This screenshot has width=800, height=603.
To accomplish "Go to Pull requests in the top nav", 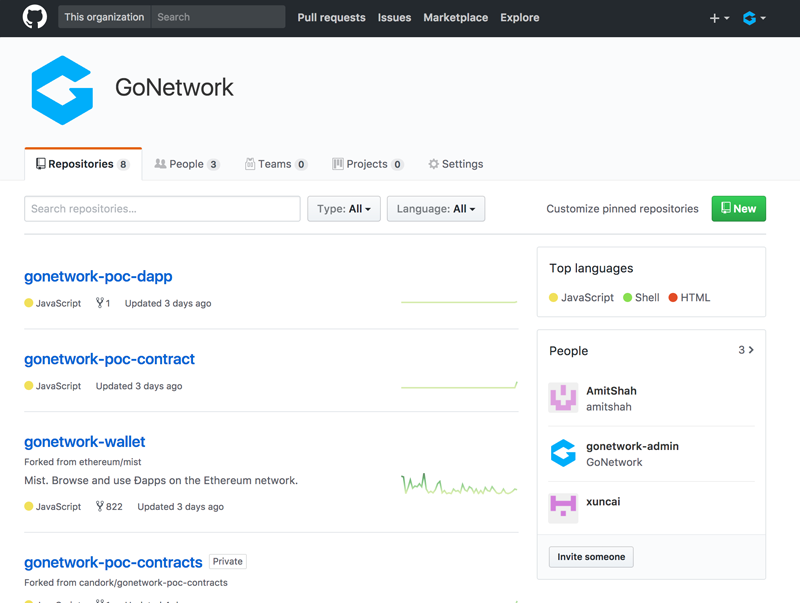I will tap(332, 18).
